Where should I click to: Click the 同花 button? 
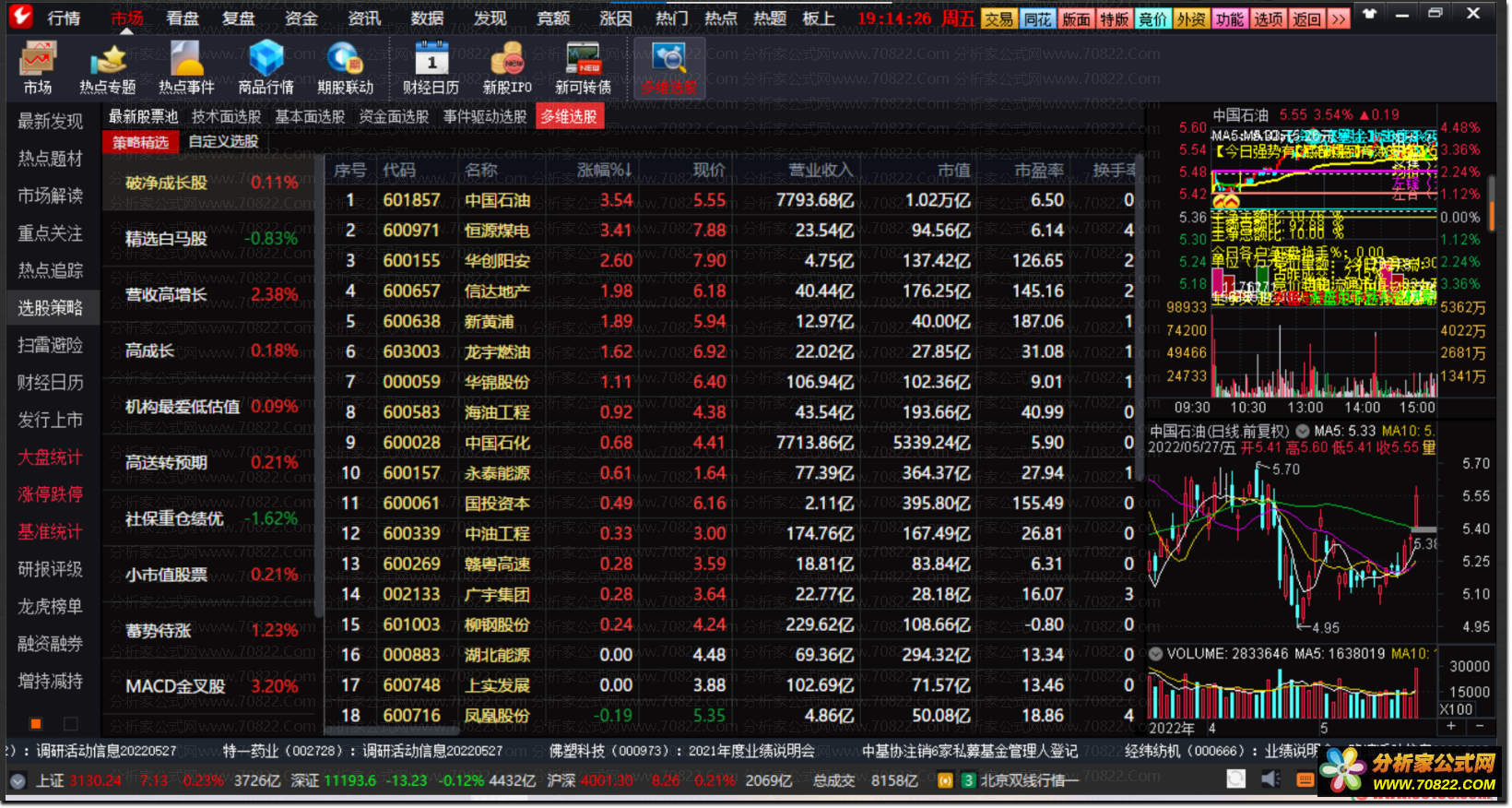(x=1037, y=18)
